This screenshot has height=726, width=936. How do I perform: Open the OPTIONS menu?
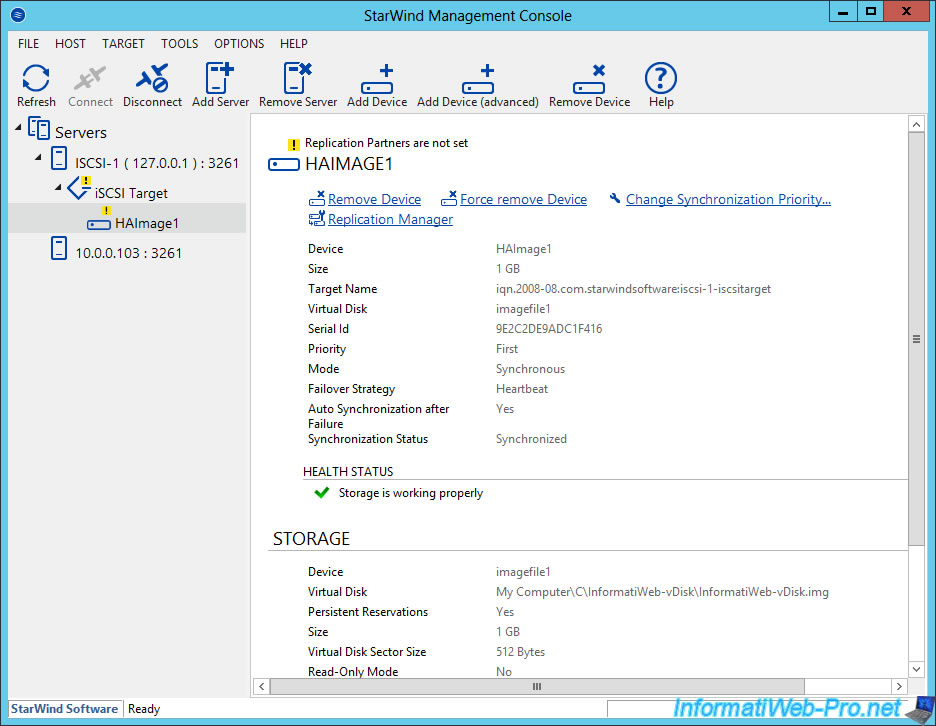coord(239,43)
